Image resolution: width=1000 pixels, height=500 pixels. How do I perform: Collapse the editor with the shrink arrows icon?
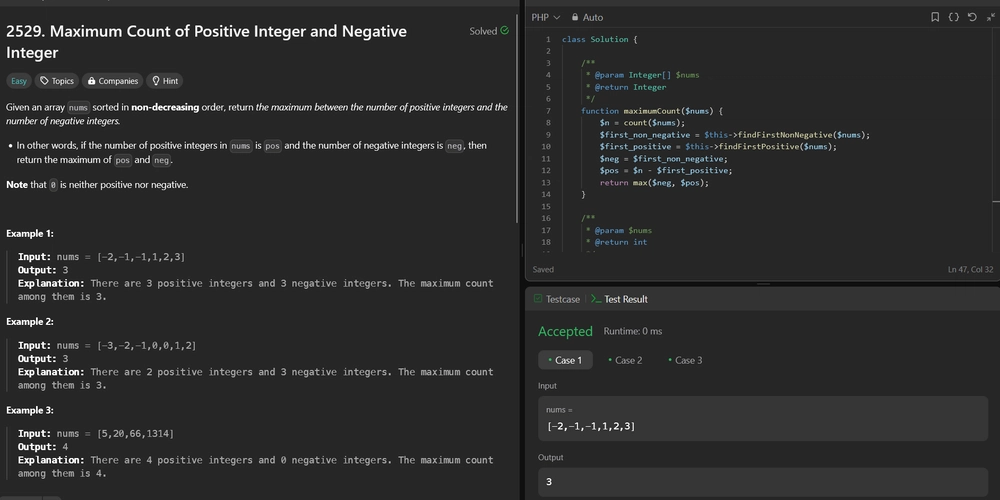tap(990, 17)
